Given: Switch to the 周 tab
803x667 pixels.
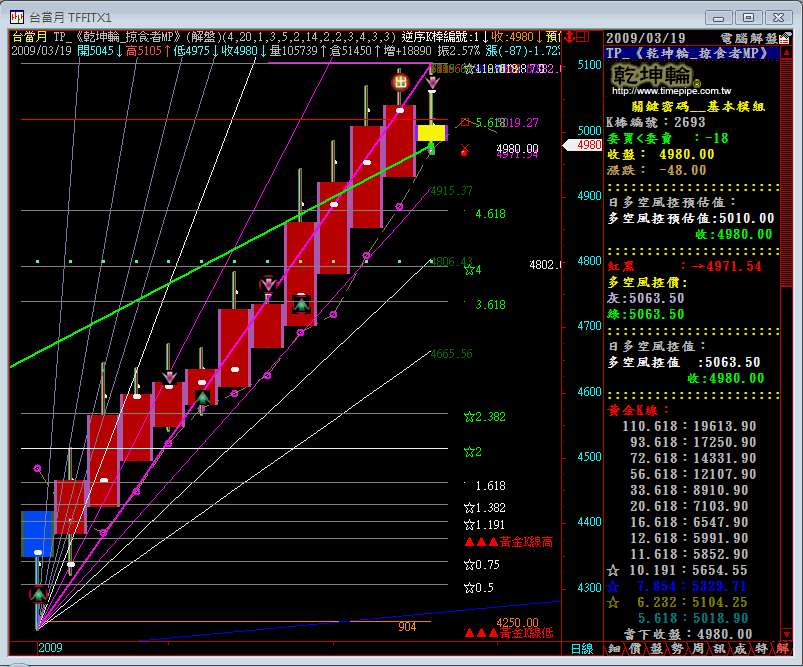Looking at the screenshot, I should pyautogui.click(x=698, y=649).
